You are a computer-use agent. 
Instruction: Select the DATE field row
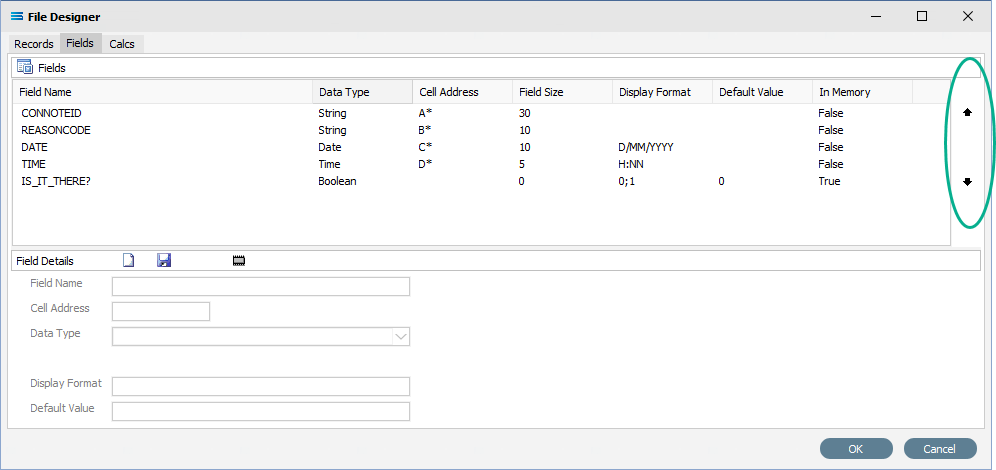click(481, 147)
